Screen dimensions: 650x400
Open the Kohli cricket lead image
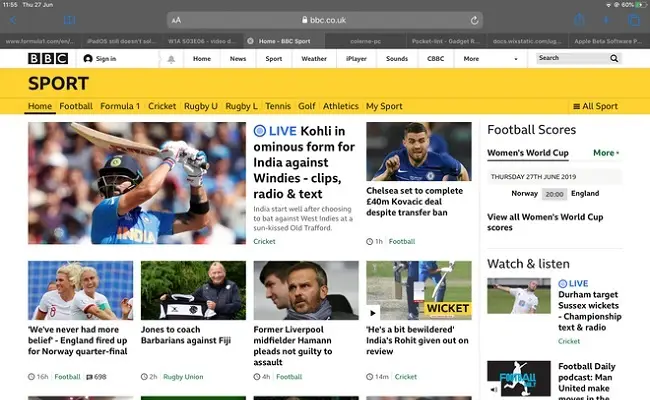click(136, 183)
